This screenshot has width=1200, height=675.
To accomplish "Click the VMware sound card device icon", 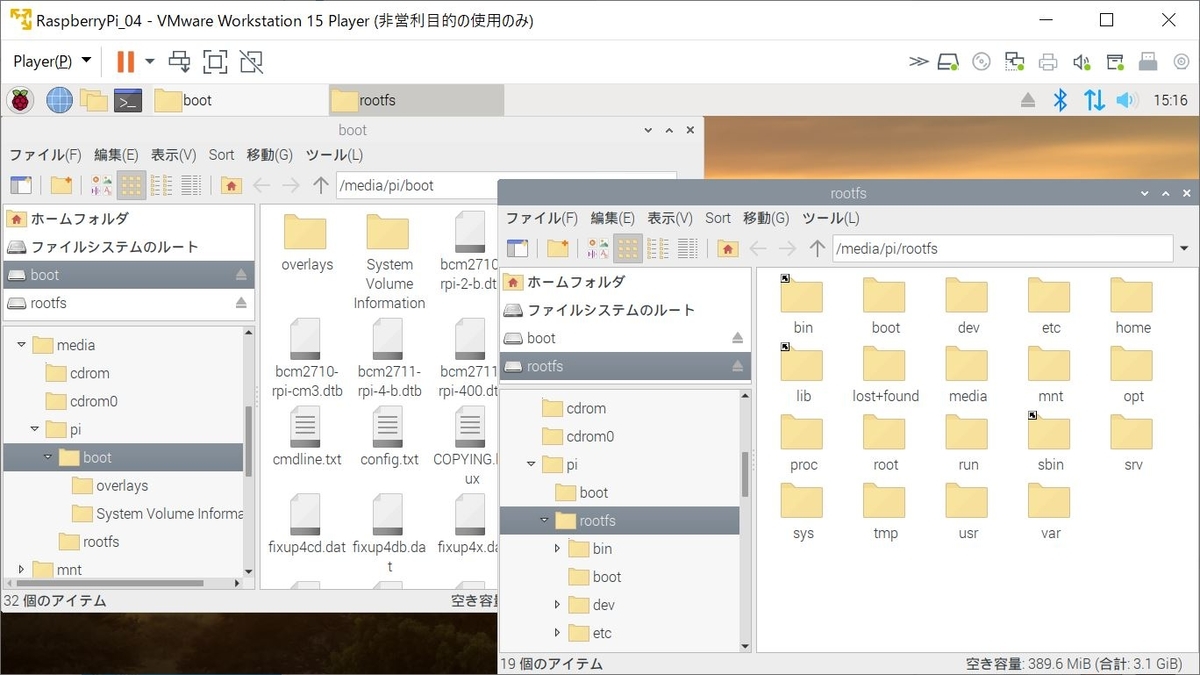I will (x=1081, y=62).
